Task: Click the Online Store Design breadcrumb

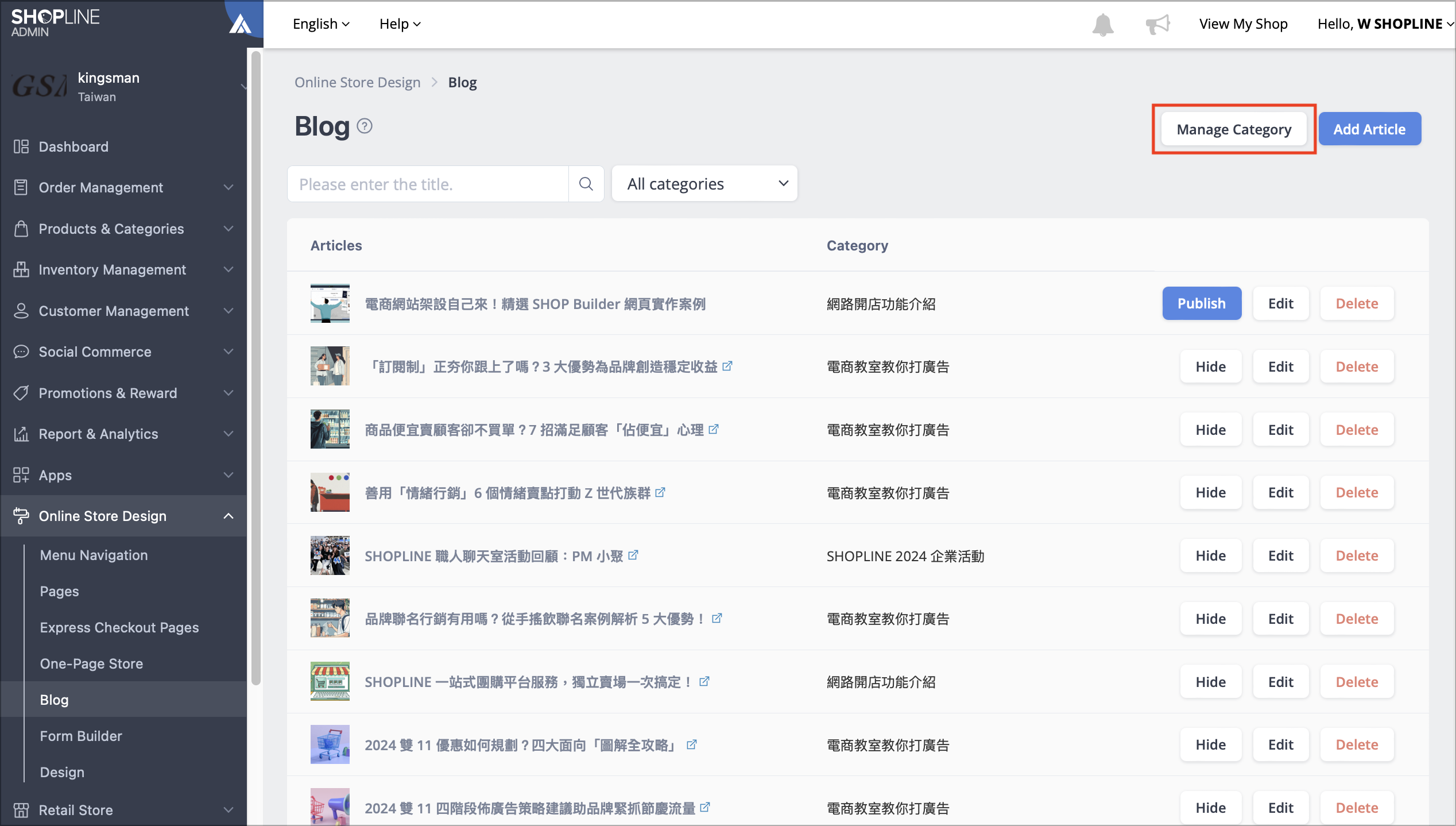Action: tap(357, 82)
